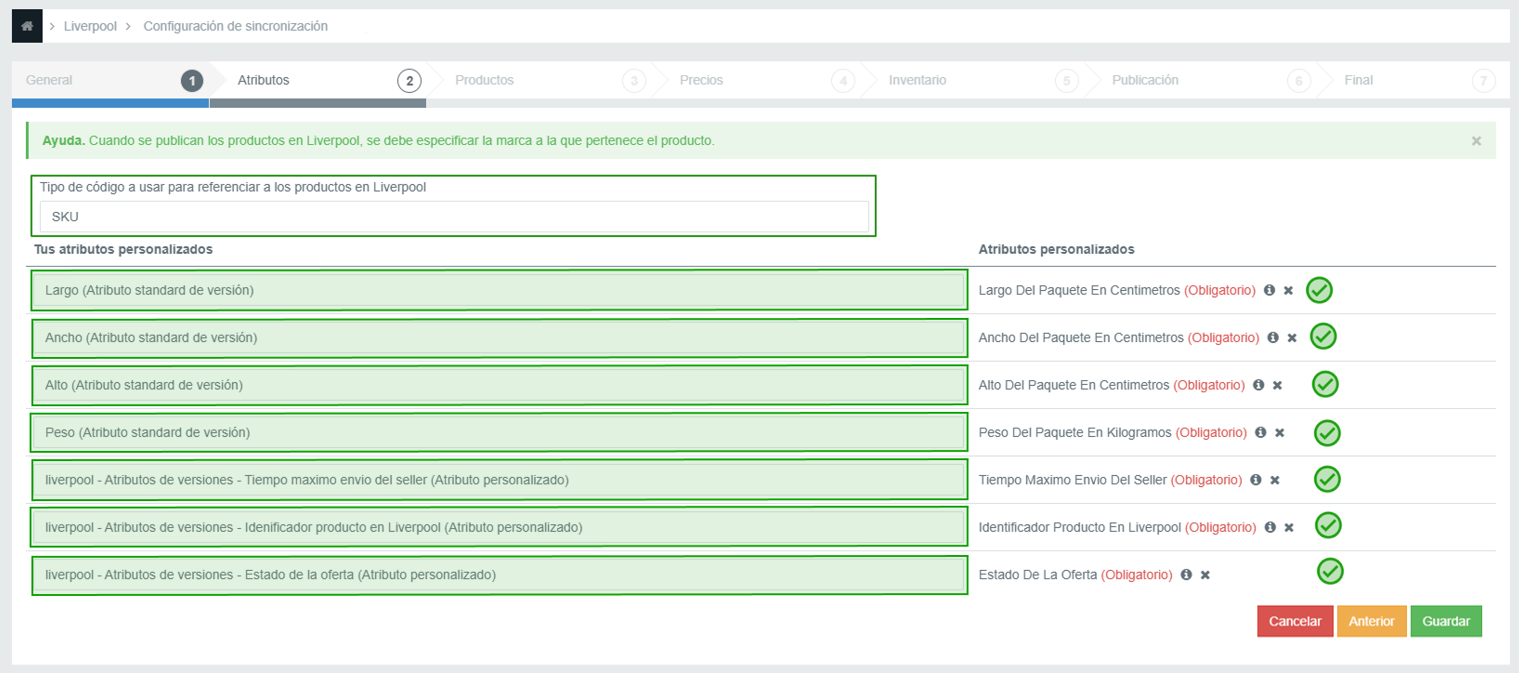
Task: Remove mapping for Largo Del Paquete
Action: [1288, 290]
